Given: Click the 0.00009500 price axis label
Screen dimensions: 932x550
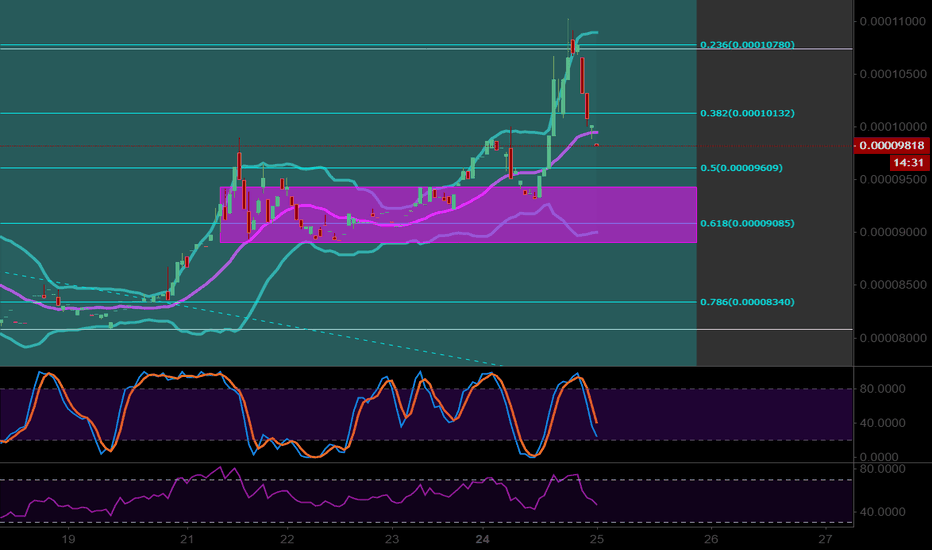Looking at the screenshot, I should 892,180.
